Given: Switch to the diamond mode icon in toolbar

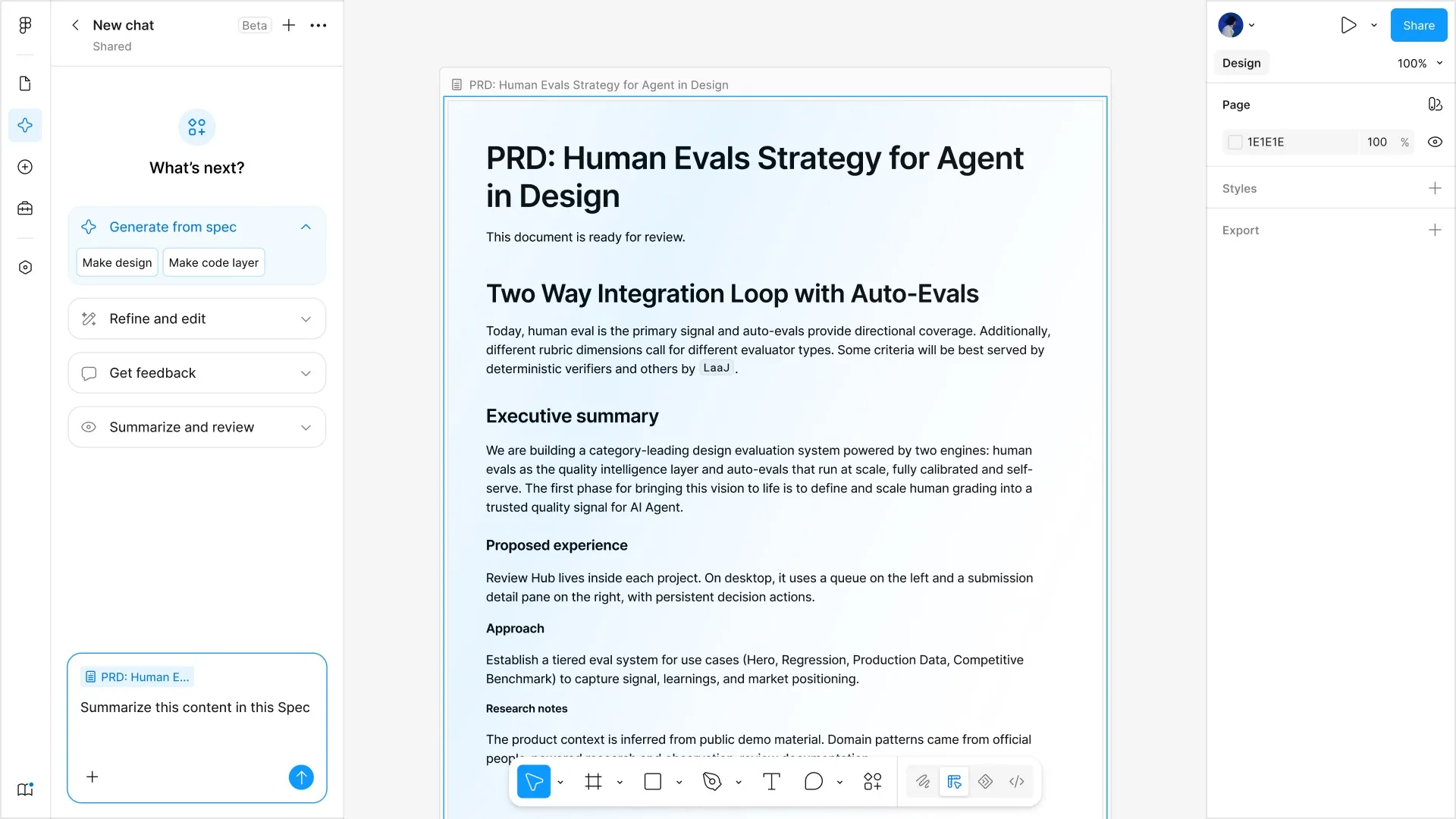Looking at the screenshot, I should tap(985, 782).
